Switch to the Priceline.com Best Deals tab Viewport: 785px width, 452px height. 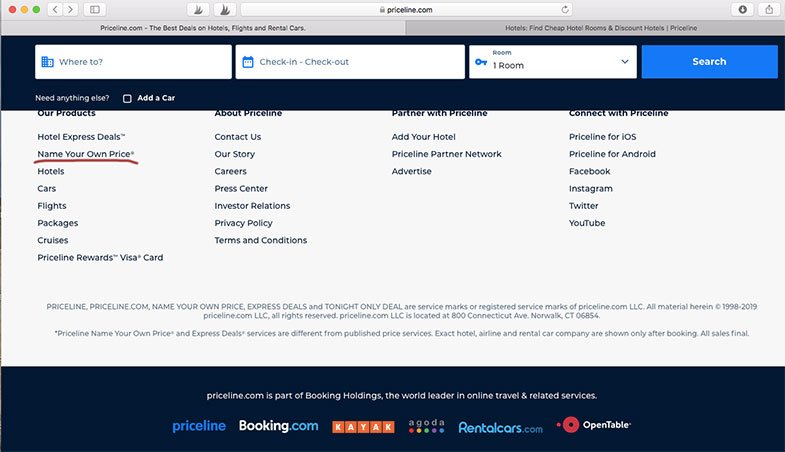point(203,28)
